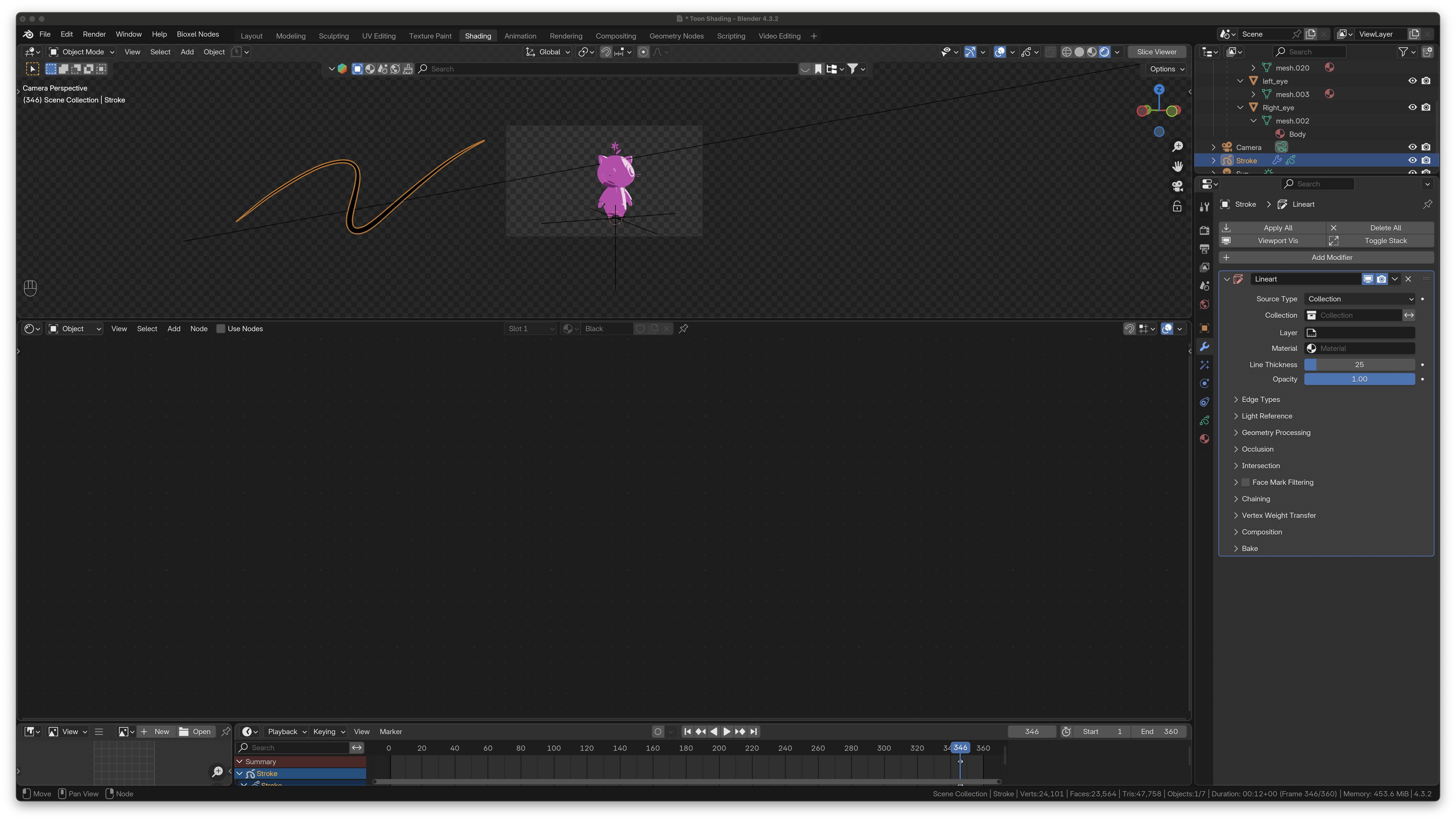Screen dimensions: 1456x821
Task: Open the Tool properties tab
Action: [1204, 207]
